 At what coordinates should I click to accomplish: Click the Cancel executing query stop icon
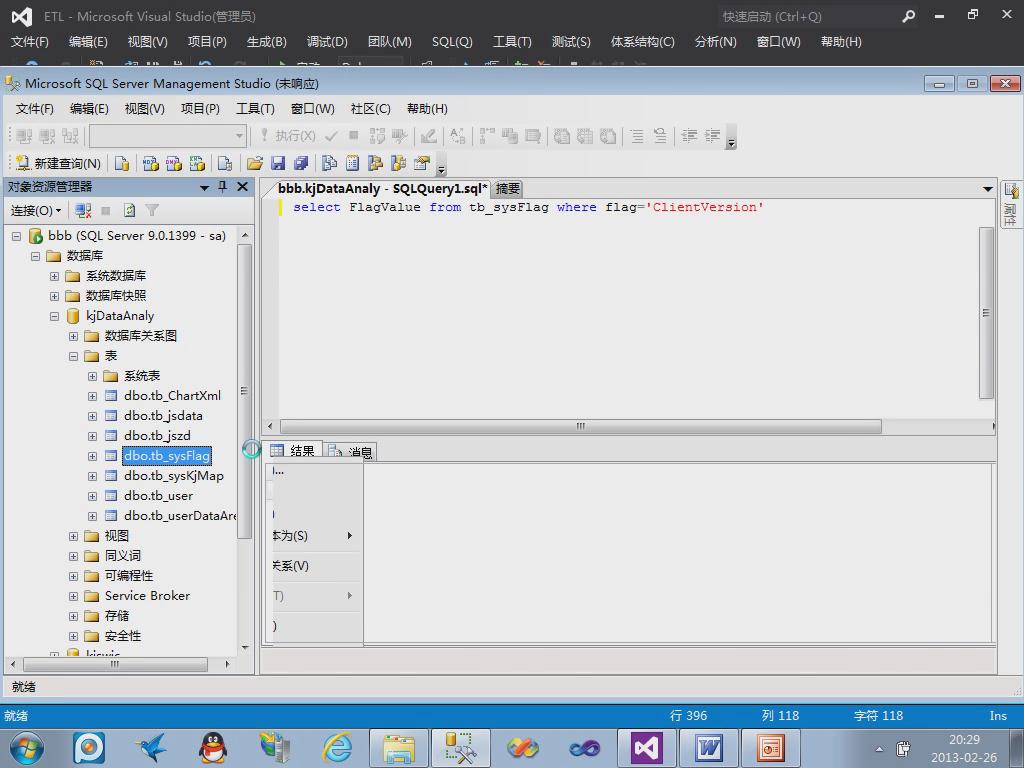coord(353,136)
